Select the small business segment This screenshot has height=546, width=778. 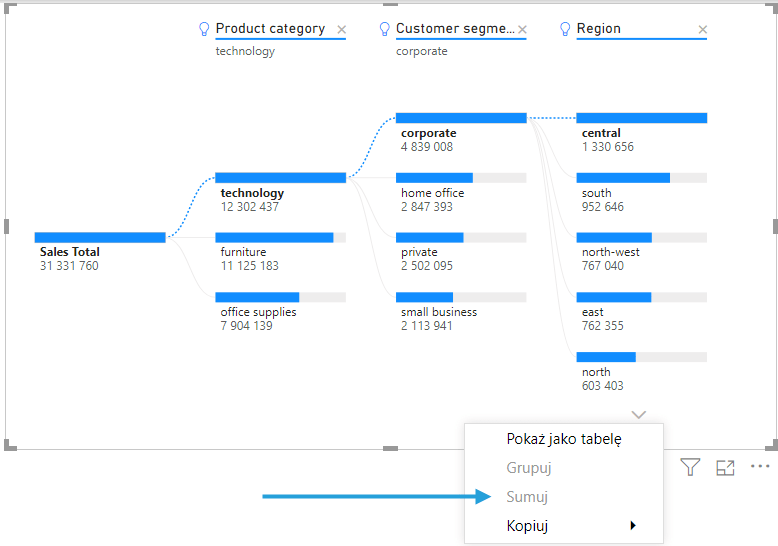point(460,298)
